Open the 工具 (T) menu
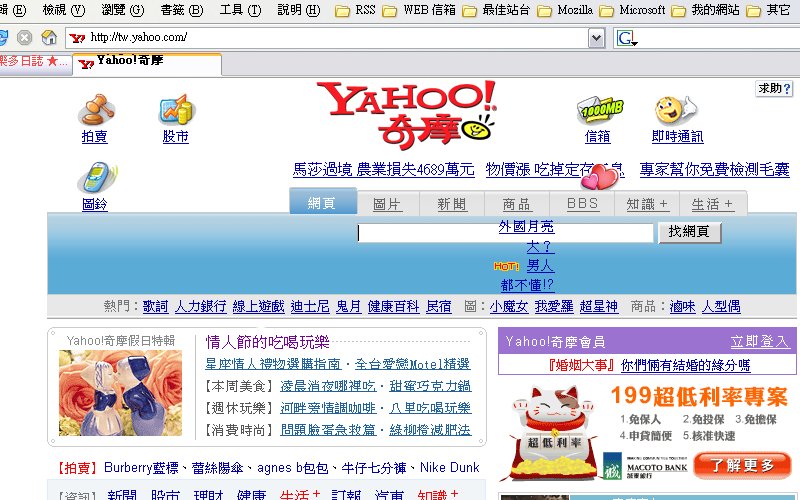Screen dimensions: 800x500 coord(240,10)
